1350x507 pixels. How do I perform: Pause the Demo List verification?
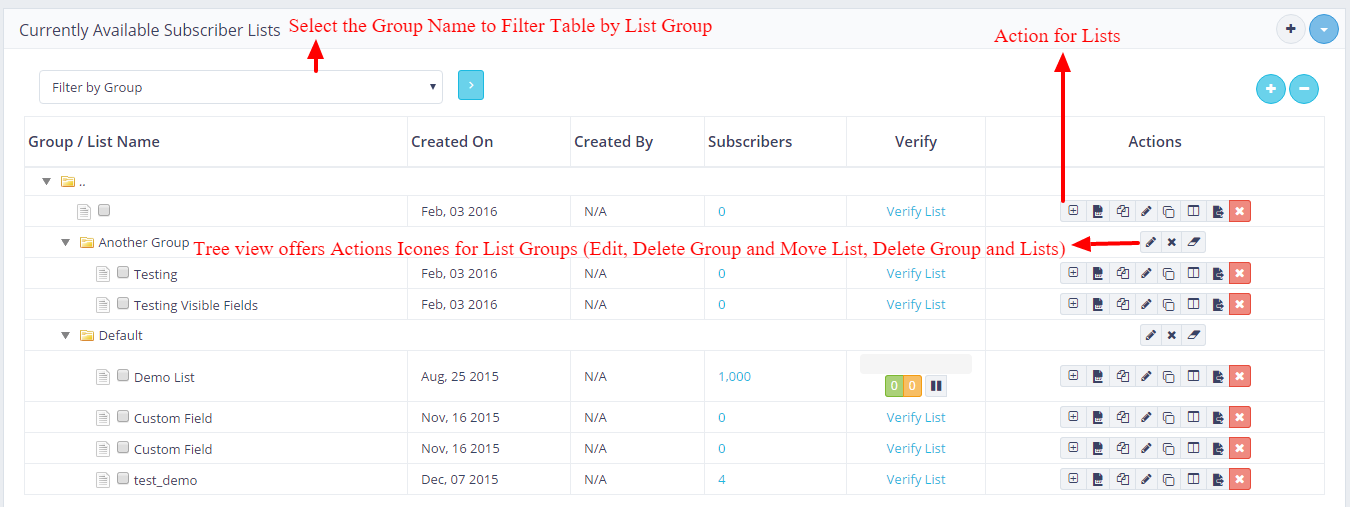[x=936, y=386]
